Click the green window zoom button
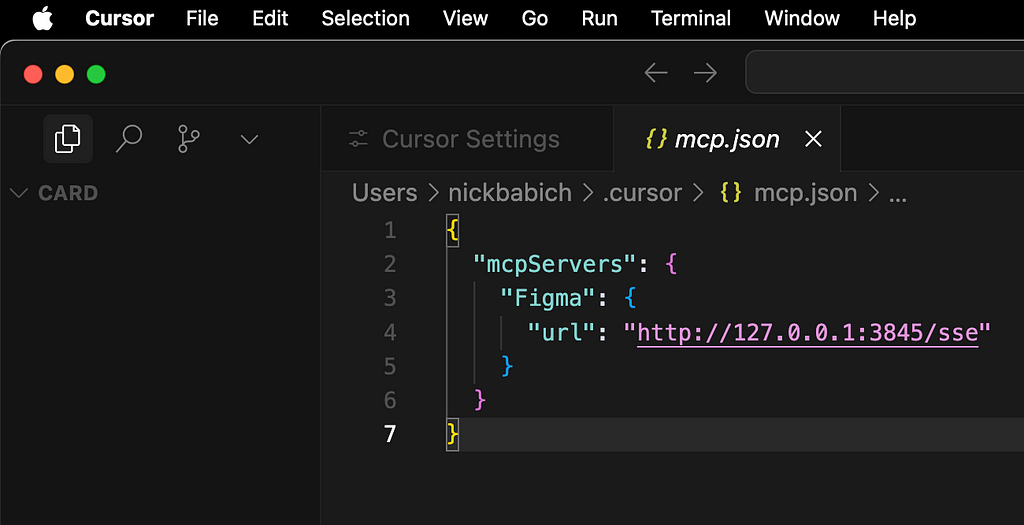This screenshot has width=1024, height=525. point(96,74)
